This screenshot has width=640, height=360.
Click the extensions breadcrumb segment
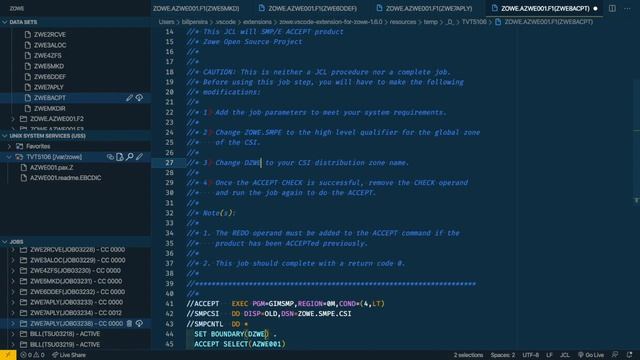257,22
